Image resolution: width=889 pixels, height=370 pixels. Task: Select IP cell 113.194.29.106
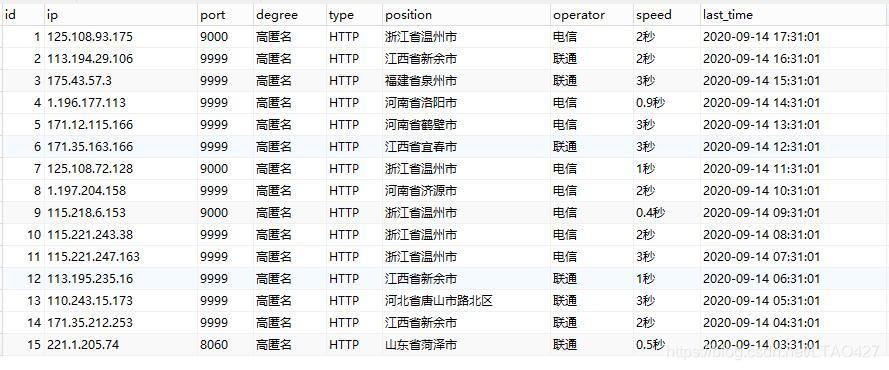pyautogui.click(x=90, y=59)
